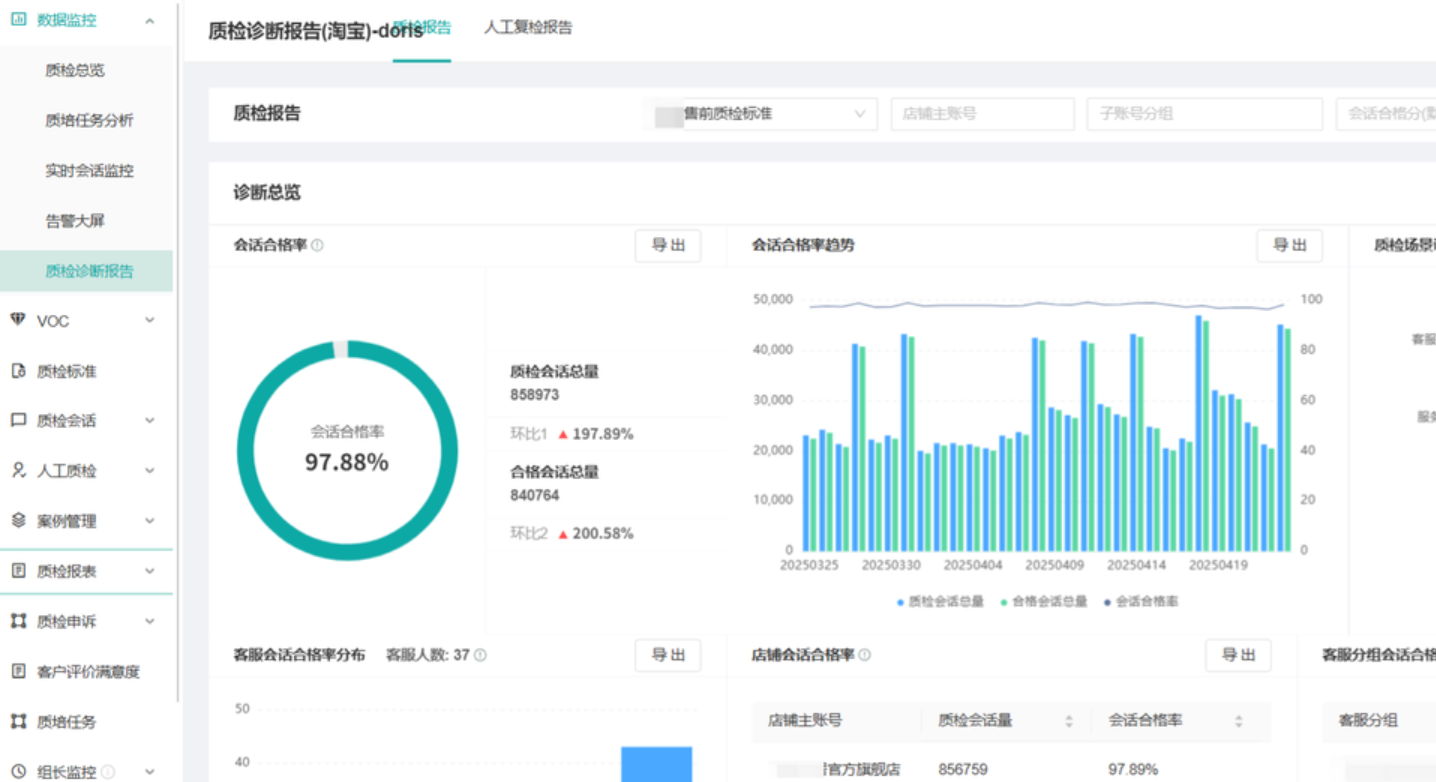Click the 质检会话总量 value 858973

pos(535,395)
